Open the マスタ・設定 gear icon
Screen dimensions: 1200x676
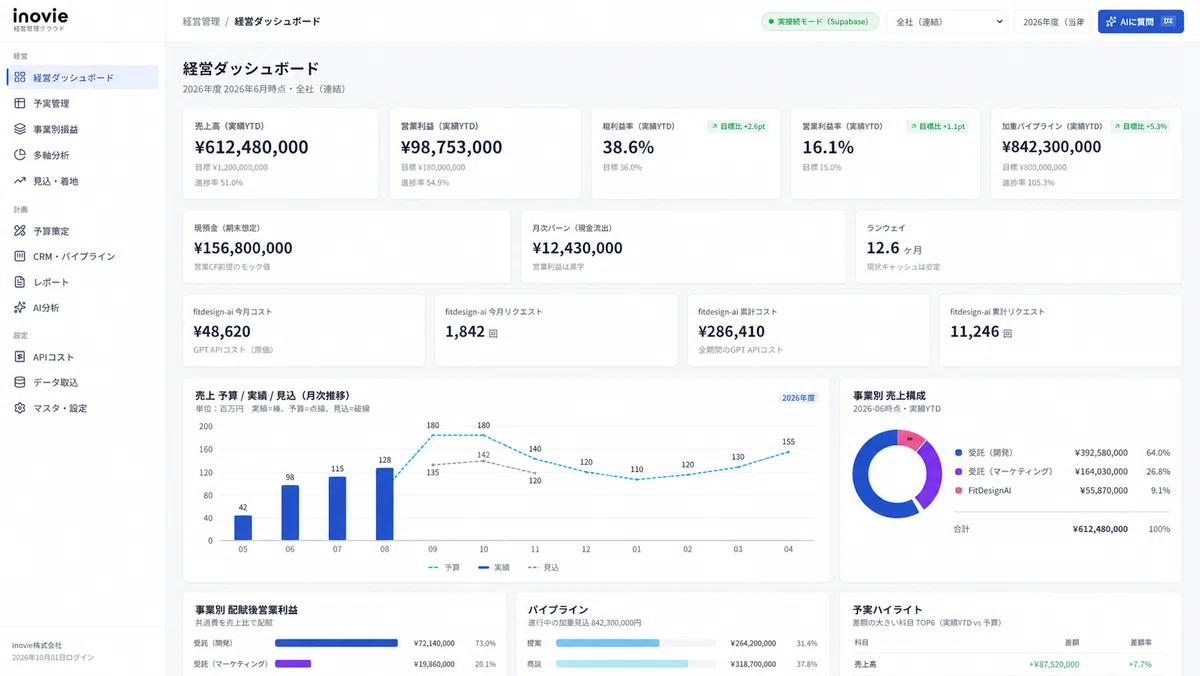pos(20,408)
